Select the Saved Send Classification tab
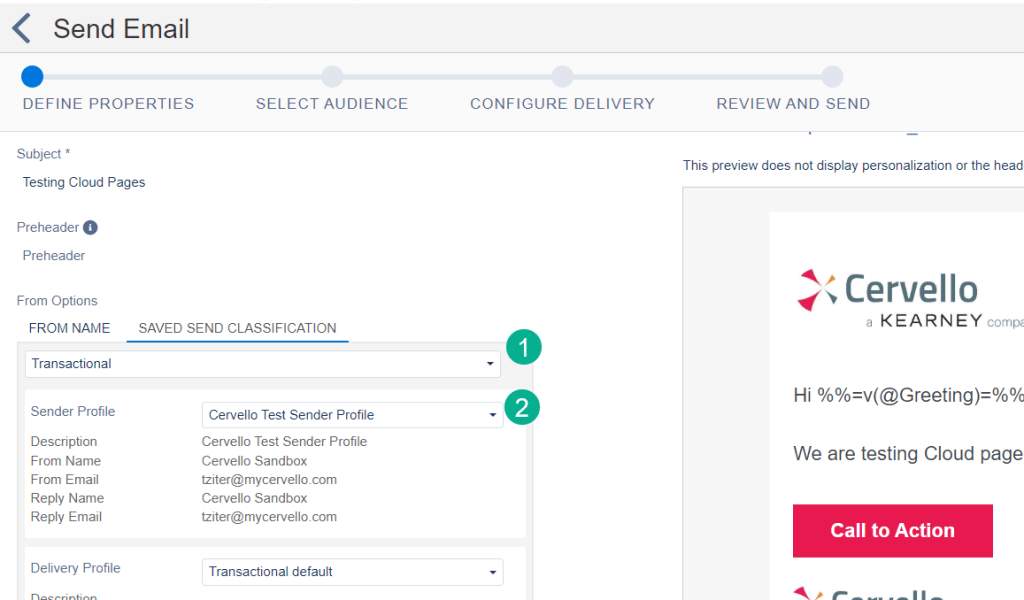The height and width of the screenshot is (600, 1024). pos(237,328)
